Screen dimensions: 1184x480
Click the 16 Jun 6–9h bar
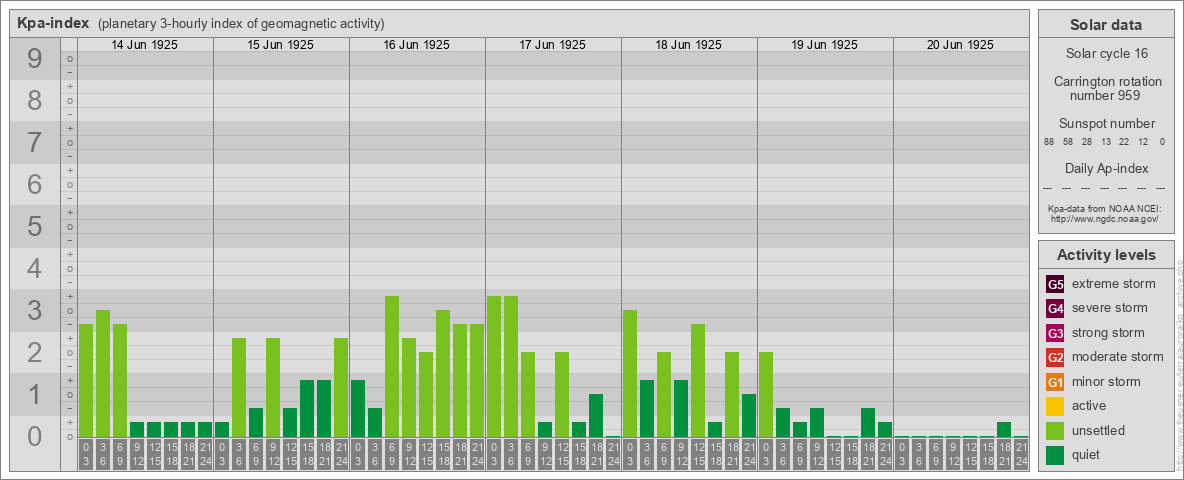(x=392, y=367)
